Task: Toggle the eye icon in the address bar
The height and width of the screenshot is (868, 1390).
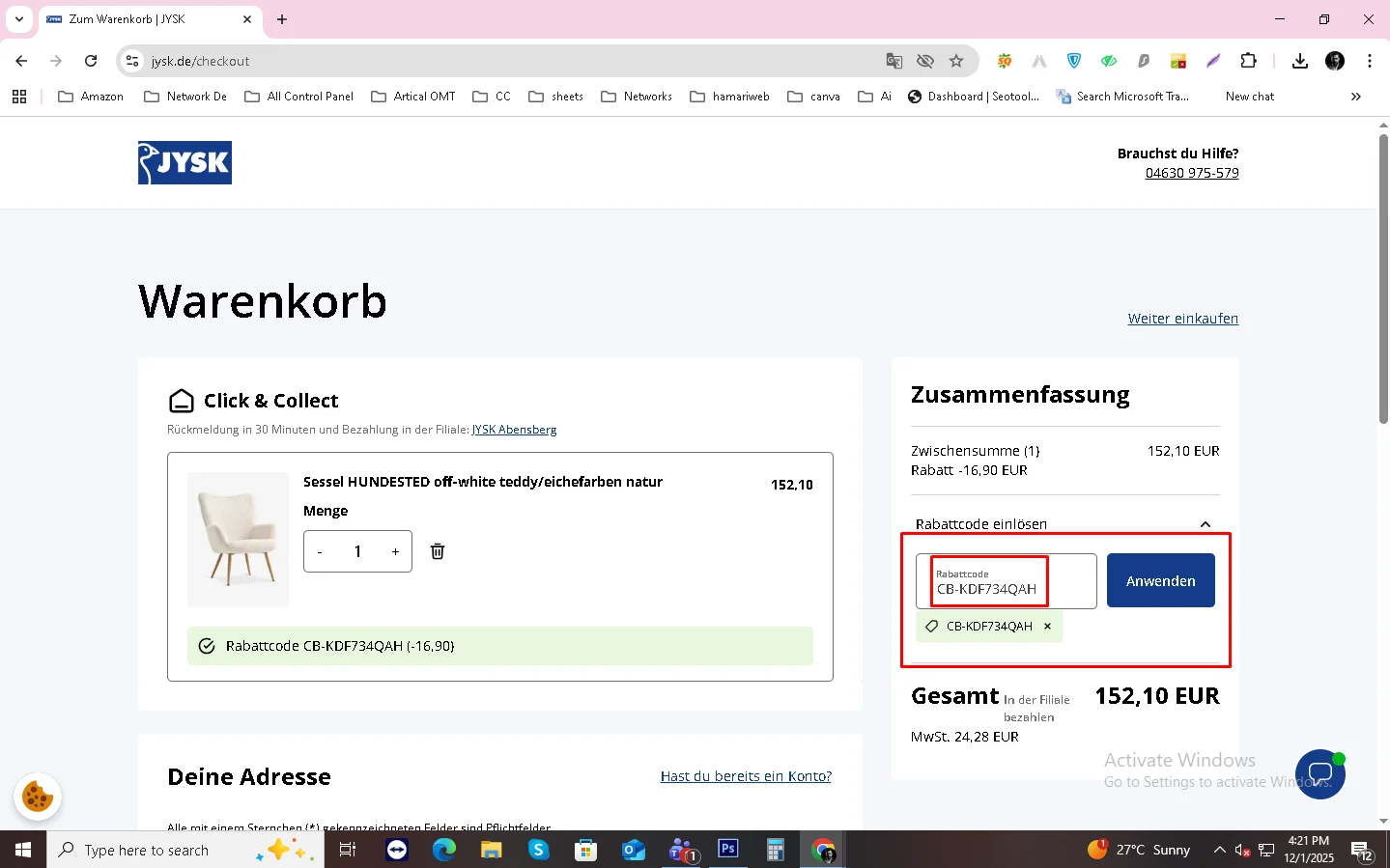Action: (x=924, y=60)
